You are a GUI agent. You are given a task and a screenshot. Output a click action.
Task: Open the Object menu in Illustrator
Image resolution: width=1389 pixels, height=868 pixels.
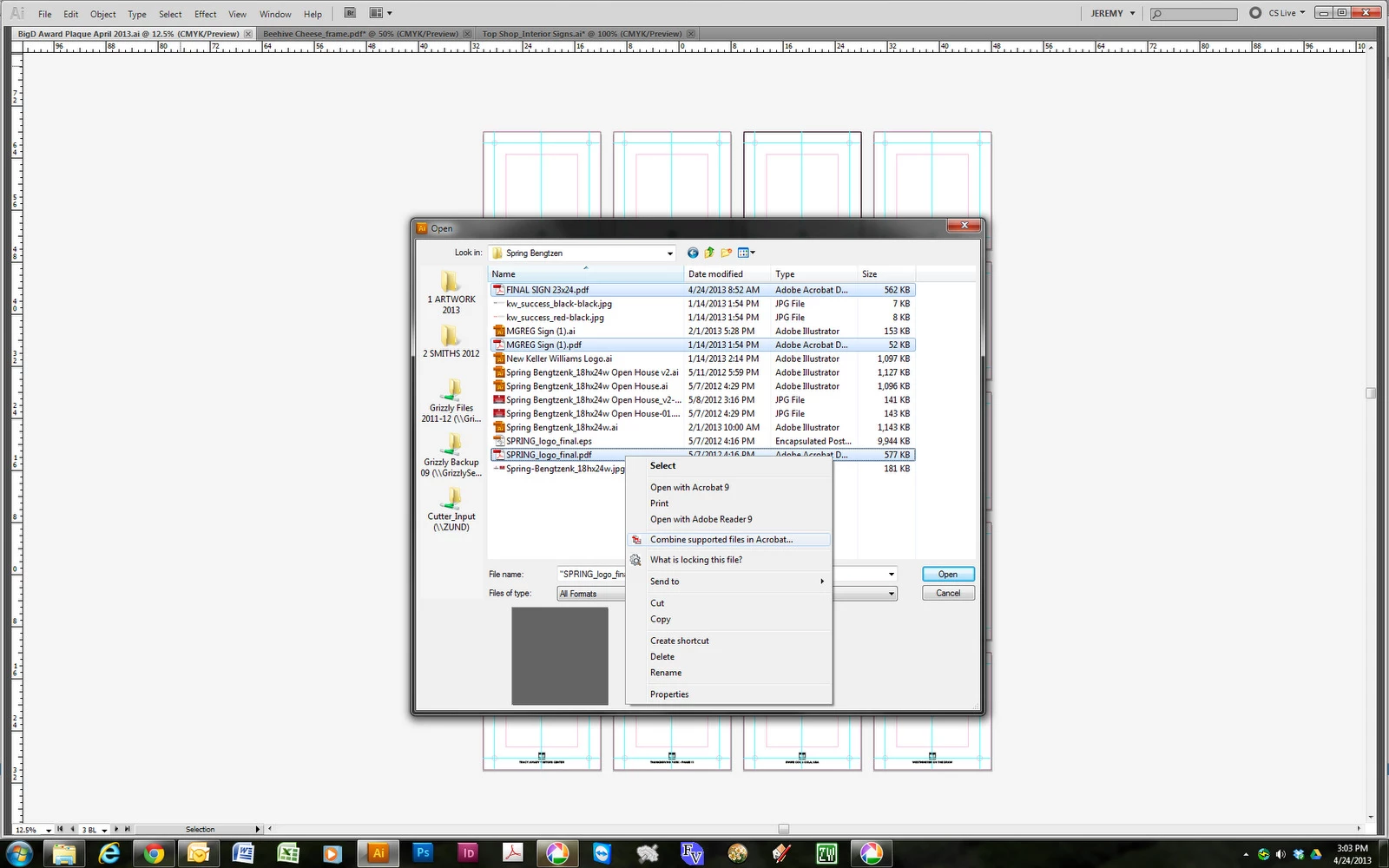[x=102, y=14]
